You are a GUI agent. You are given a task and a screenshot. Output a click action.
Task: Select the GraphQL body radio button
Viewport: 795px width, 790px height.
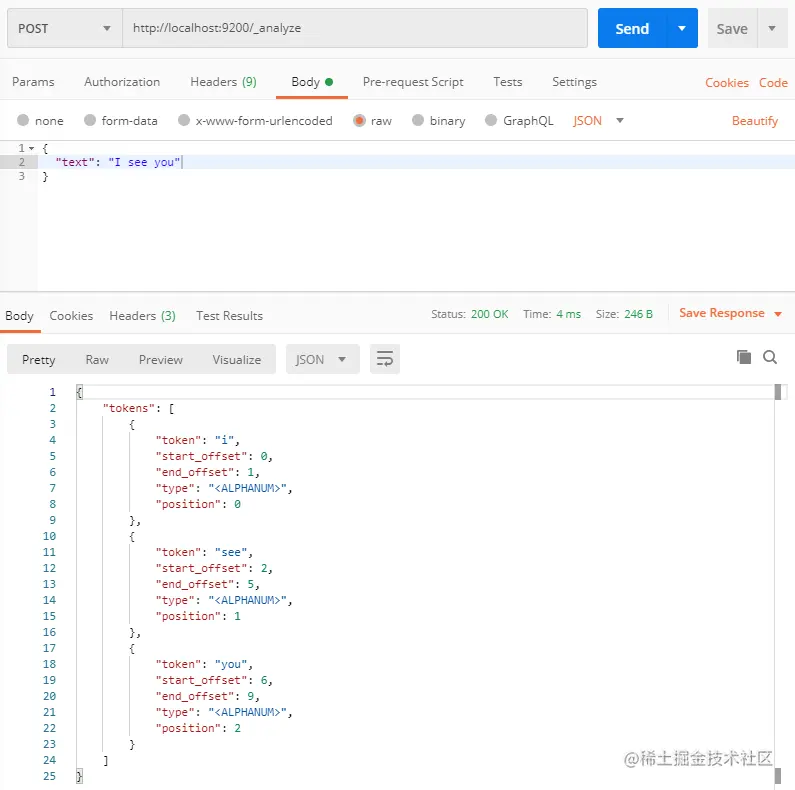point(491,120)
